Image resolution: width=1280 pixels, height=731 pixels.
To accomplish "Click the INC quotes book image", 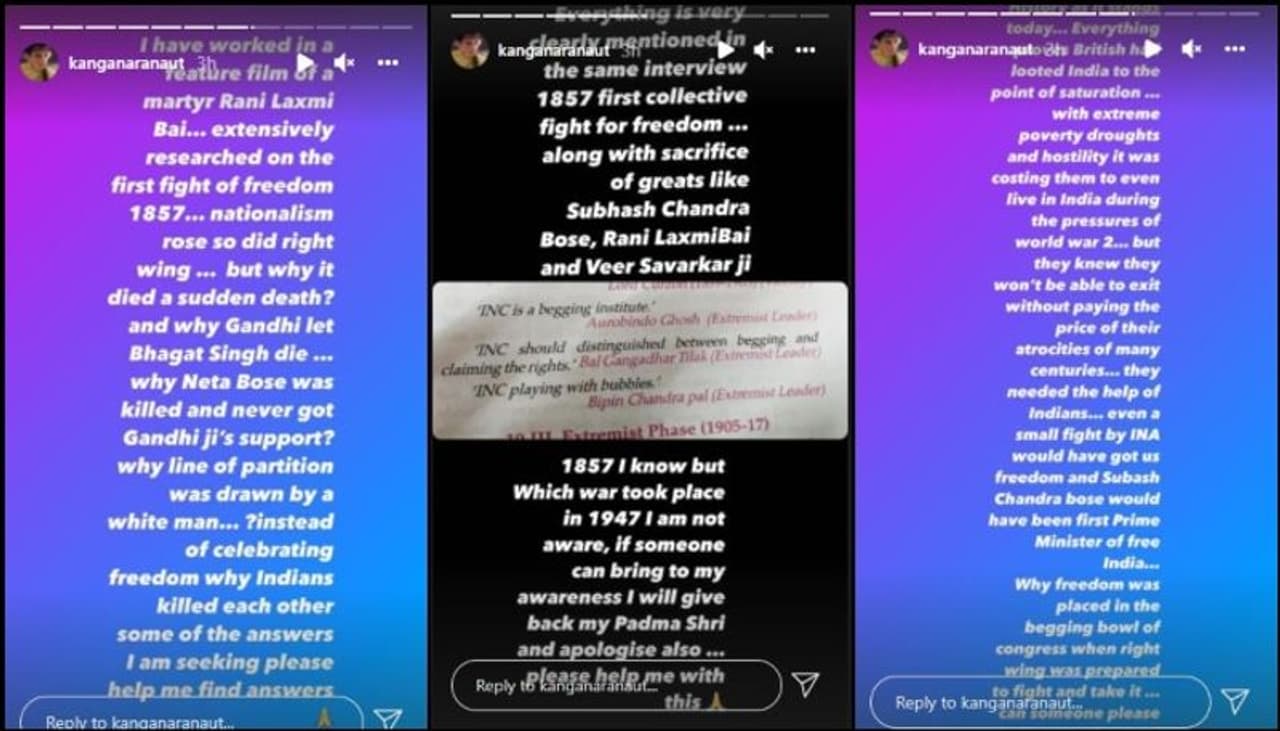I will (x=640, y=360).
